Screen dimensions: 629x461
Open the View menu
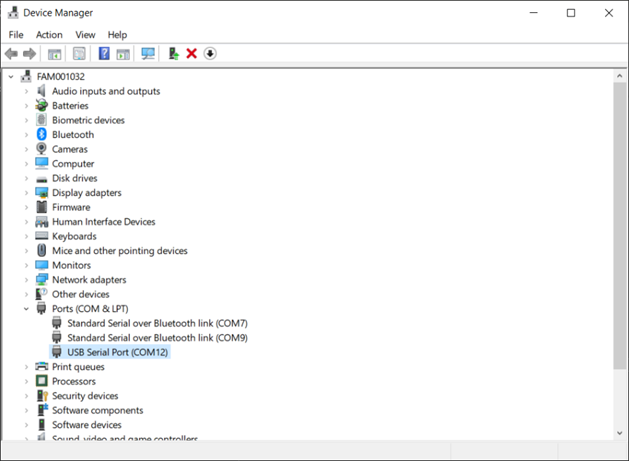tap(85, 35)
